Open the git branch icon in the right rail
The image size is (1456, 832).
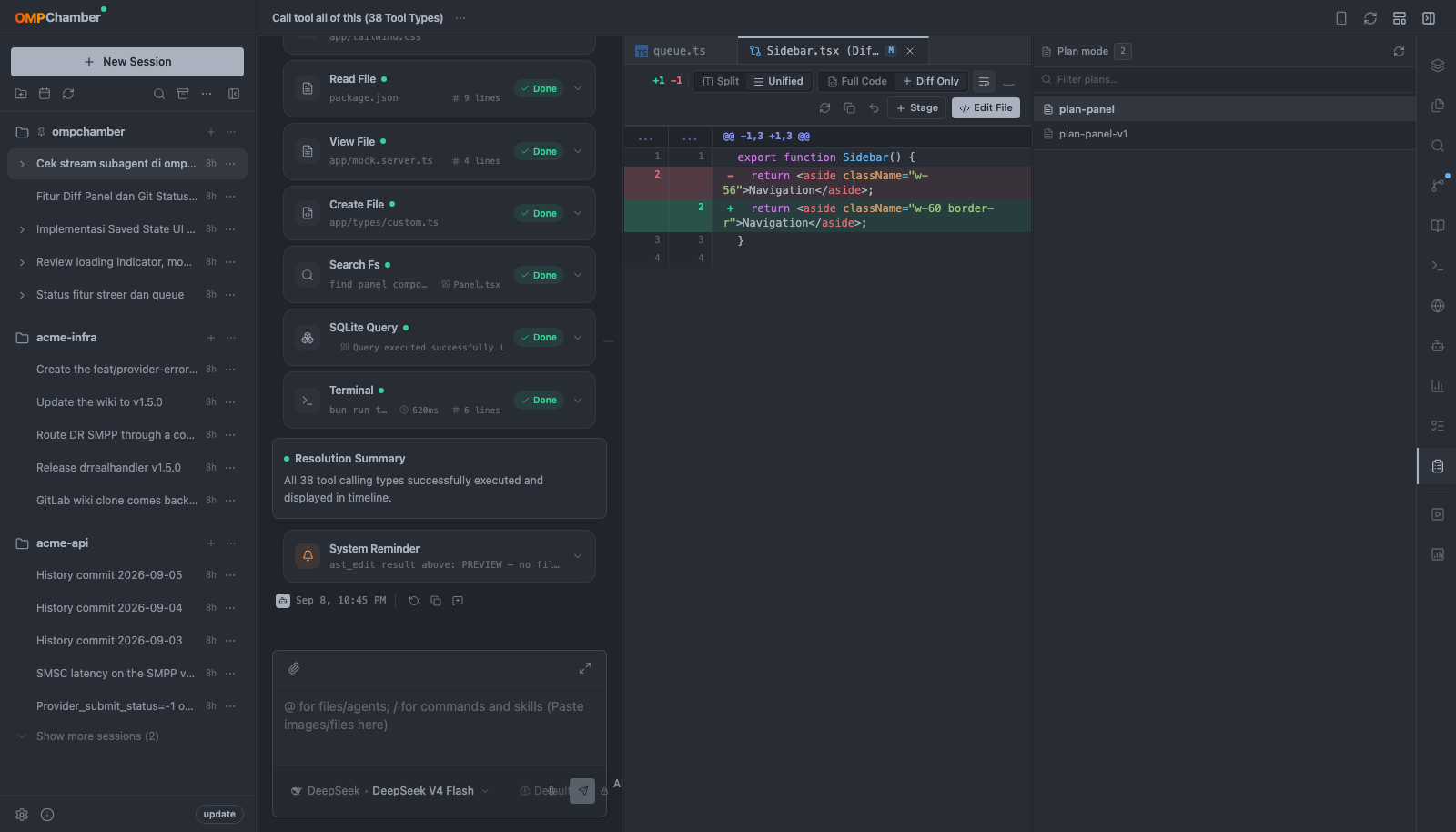[x=1438, y=185]
